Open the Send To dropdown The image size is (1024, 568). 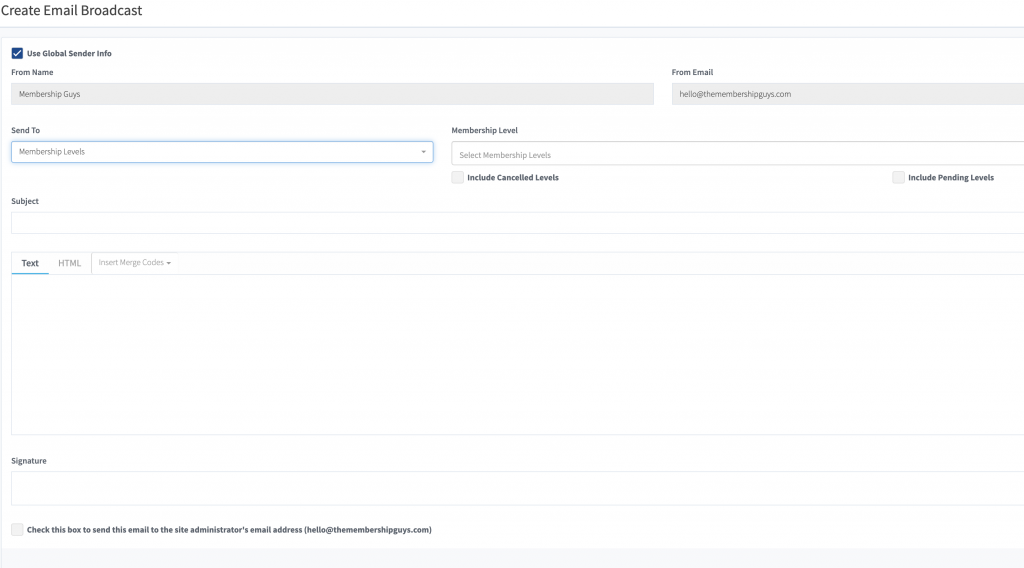(222, 152)
